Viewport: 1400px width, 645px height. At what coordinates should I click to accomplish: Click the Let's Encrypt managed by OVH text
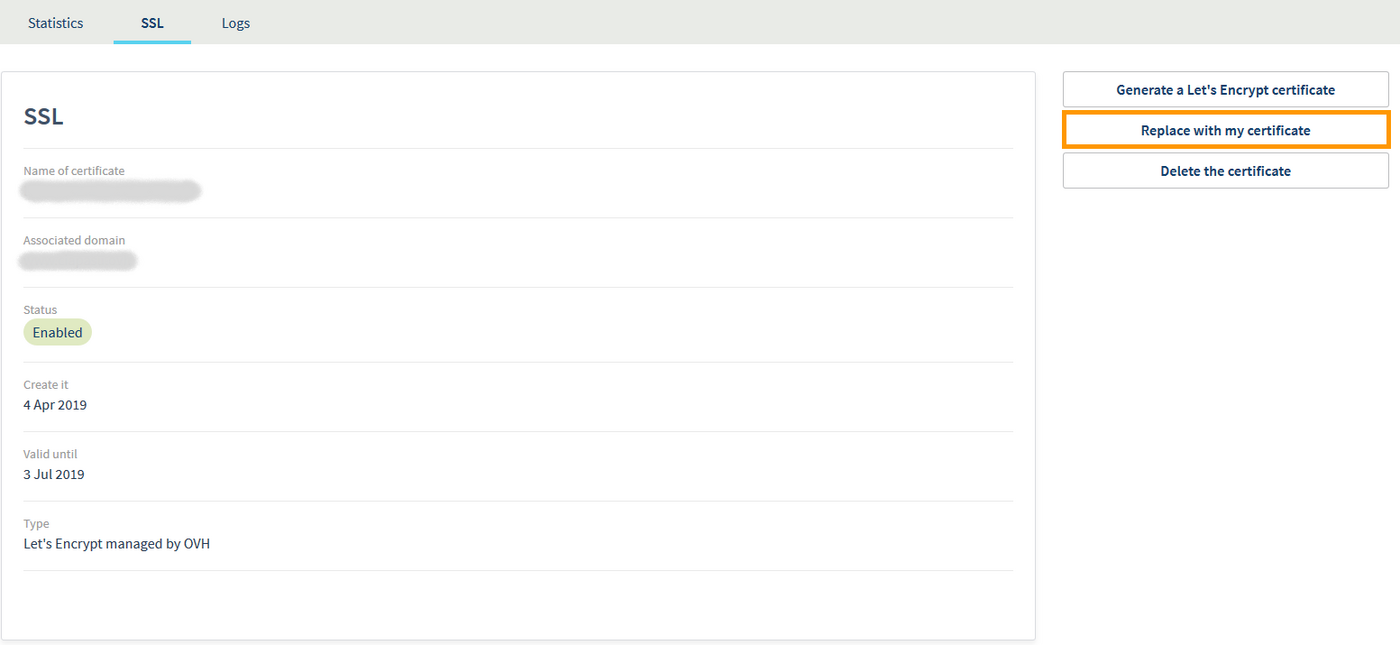click(x=117, y=543)
